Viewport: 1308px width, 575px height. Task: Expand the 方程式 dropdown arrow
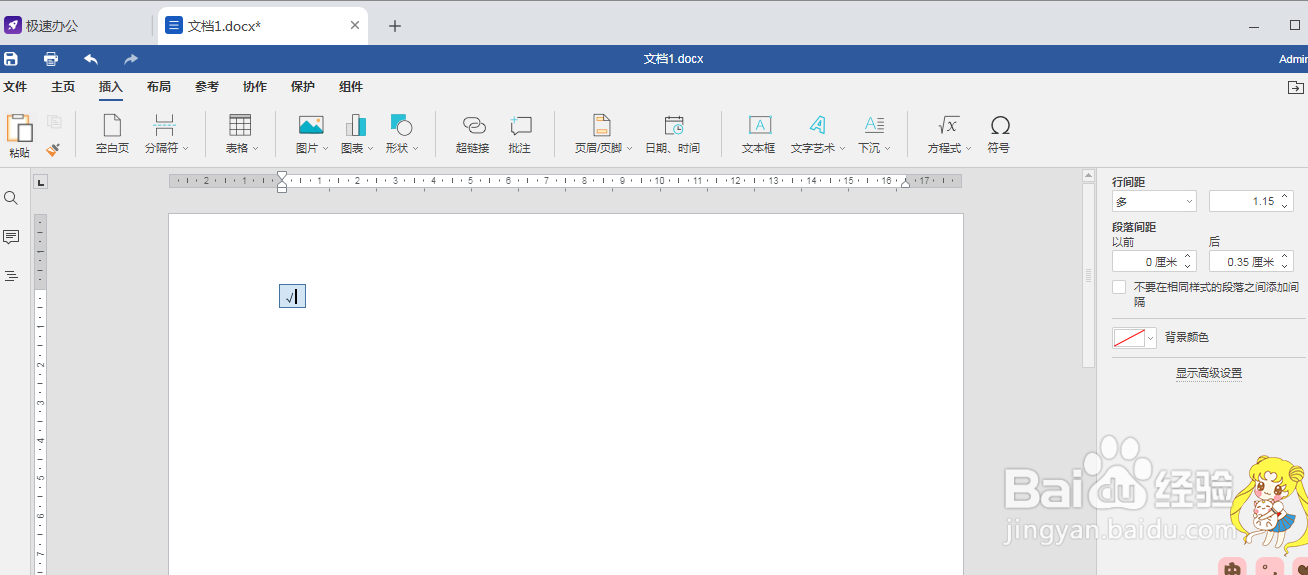[968, 149]
